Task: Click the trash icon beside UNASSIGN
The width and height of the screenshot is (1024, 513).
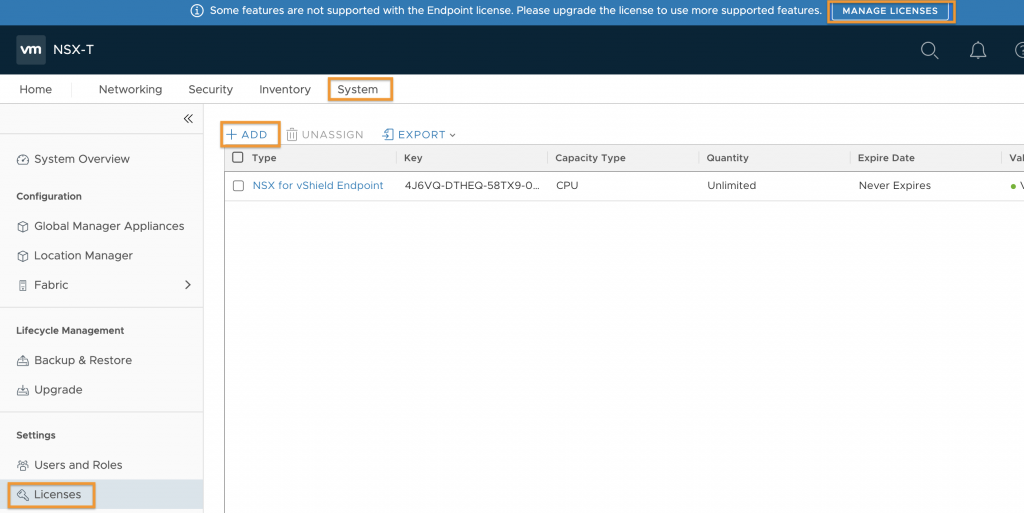Action: pos(292,134)
